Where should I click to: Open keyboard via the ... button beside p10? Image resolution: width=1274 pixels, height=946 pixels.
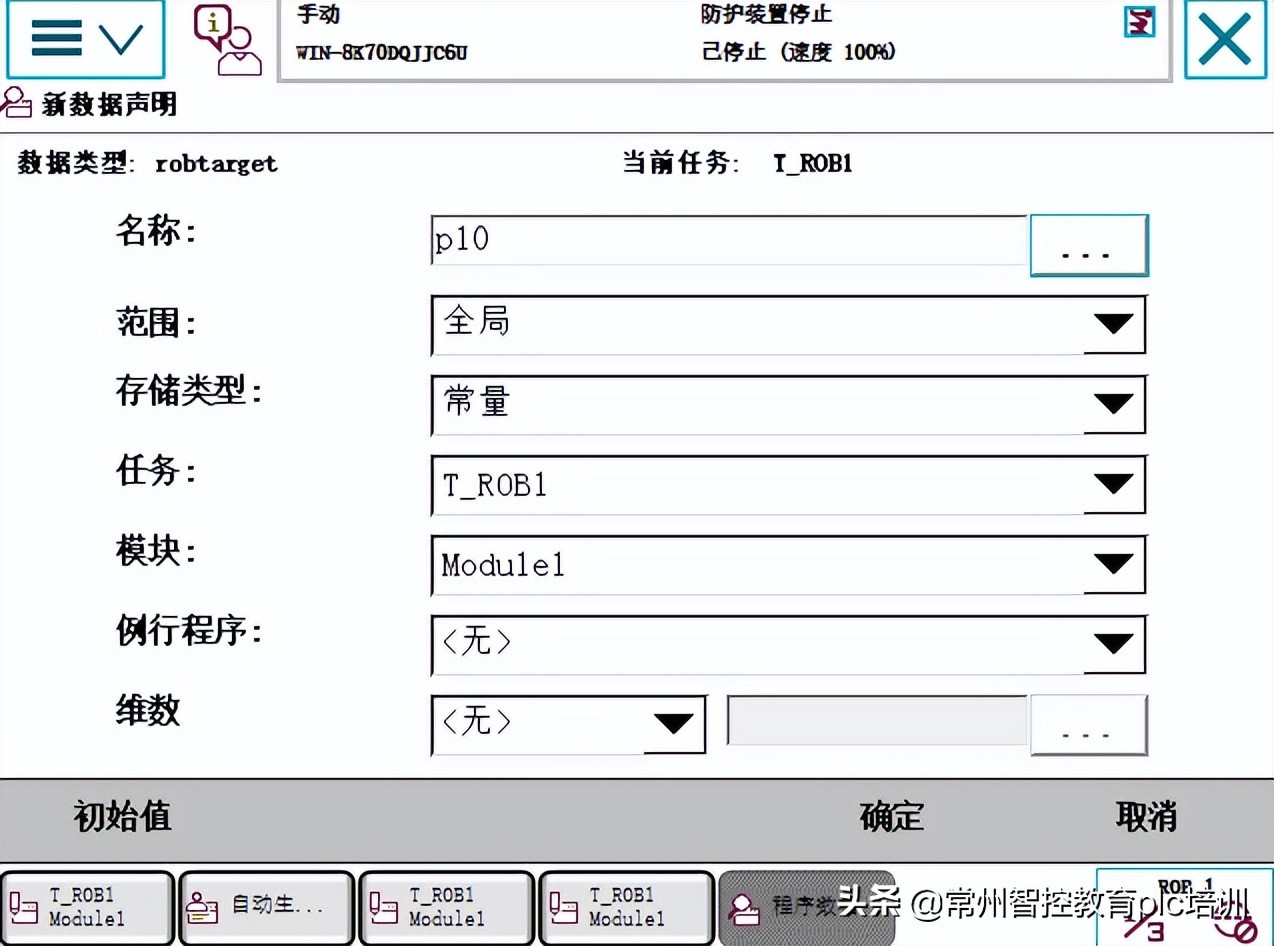(1088, 245)
